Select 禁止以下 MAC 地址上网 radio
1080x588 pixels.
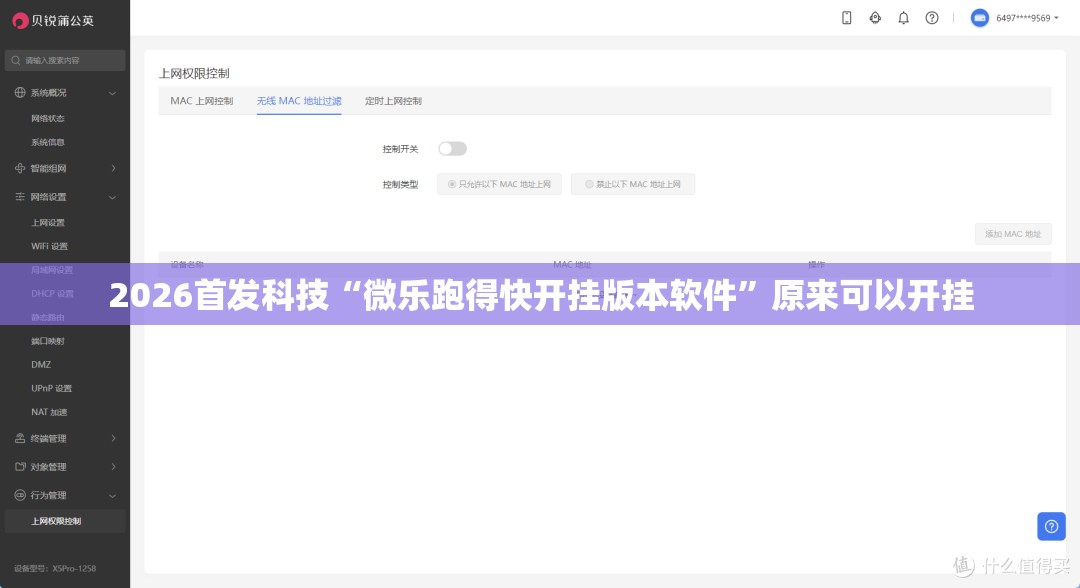click(x=633, y=184)
